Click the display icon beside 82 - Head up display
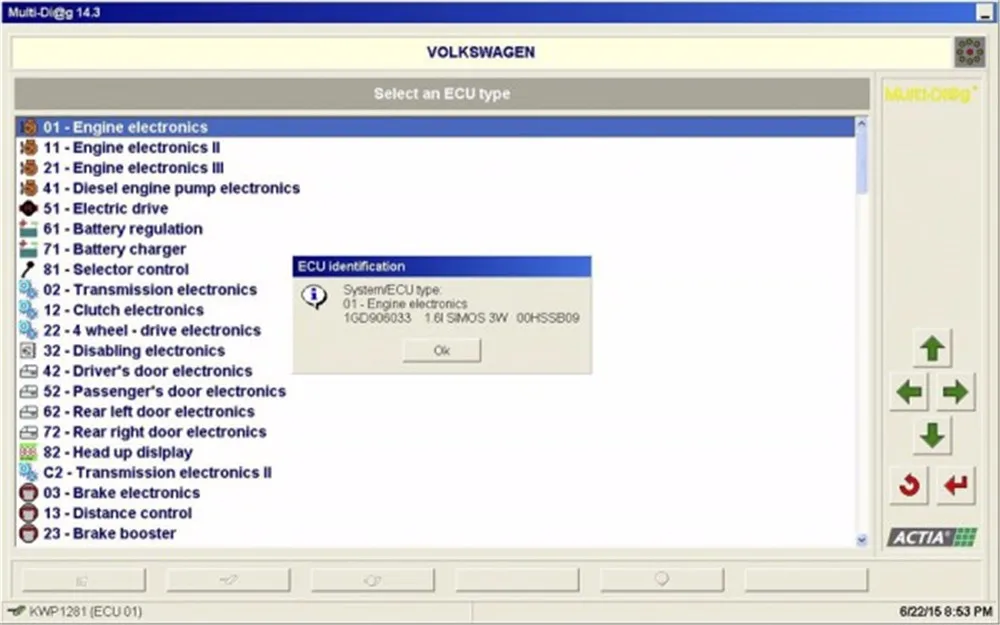The width and height of the screenshot is (1000, 625). coord(28,452)
